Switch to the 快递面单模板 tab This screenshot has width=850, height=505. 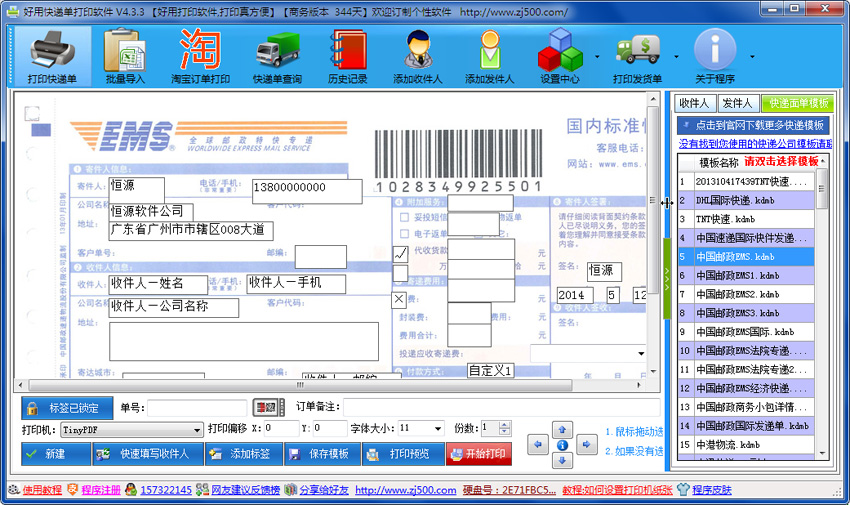pyautogui.click(x=797, y=103)
